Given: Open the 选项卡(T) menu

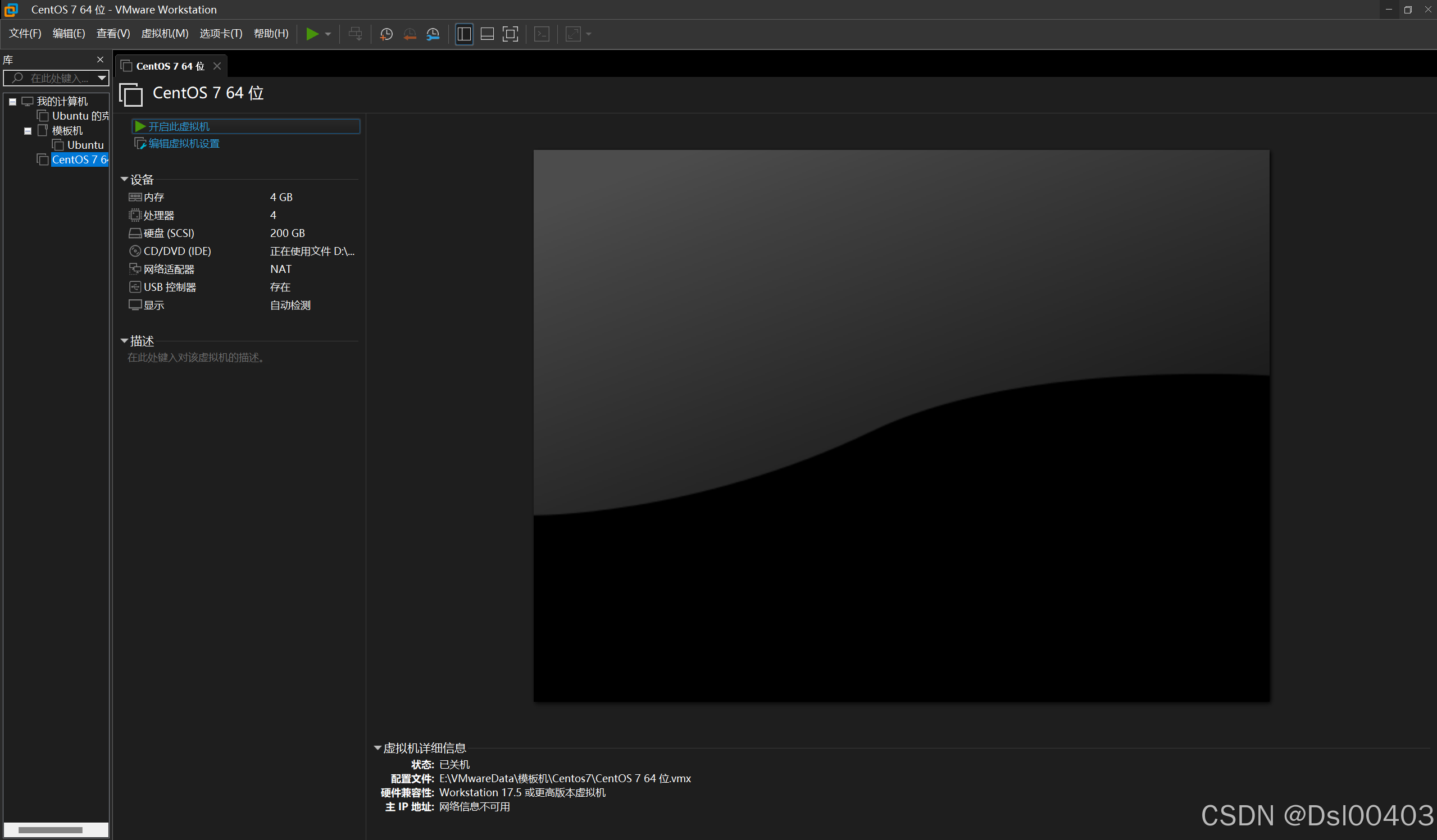Looking at the screenshot, I should click(221, 34).
